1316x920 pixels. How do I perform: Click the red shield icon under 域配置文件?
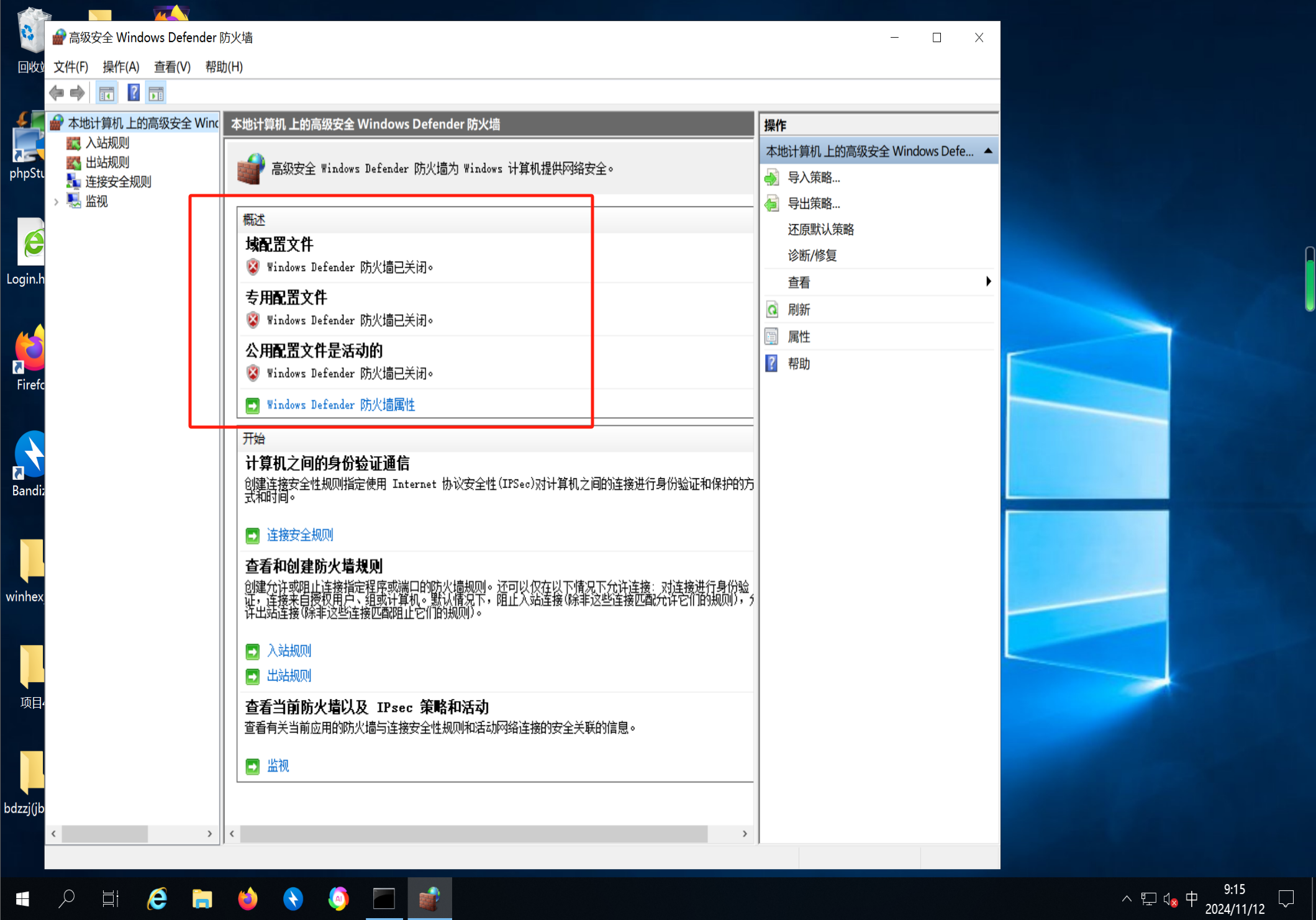point(252,267)
